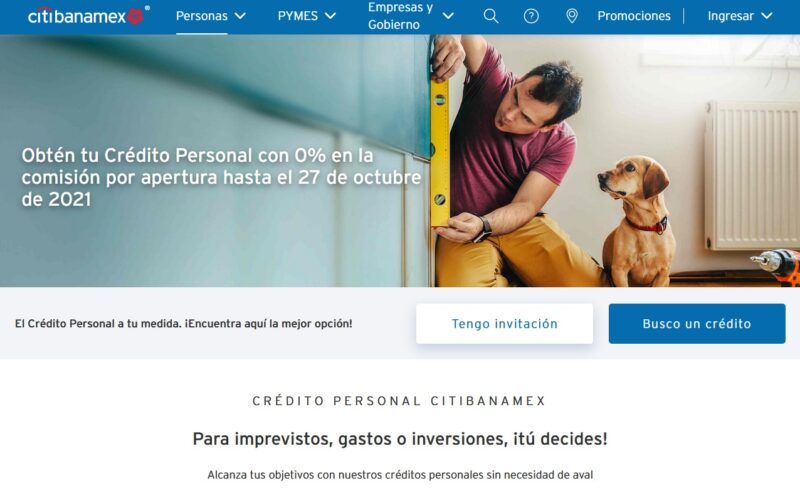Screen dimensions: 800x488
Task: Expand the Personas chevron arrow
Action: click(240, 16)
